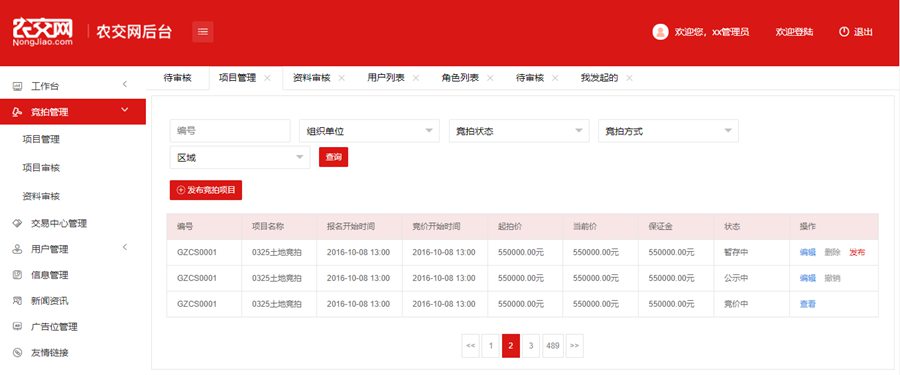Switch to the 资料审核 tab

click(x=312, y=78)
